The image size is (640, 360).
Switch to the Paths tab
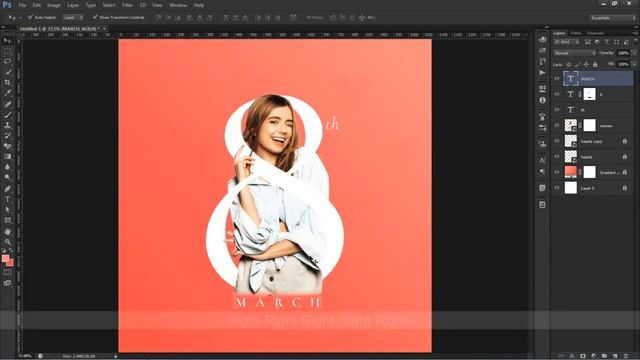point(576,33)
